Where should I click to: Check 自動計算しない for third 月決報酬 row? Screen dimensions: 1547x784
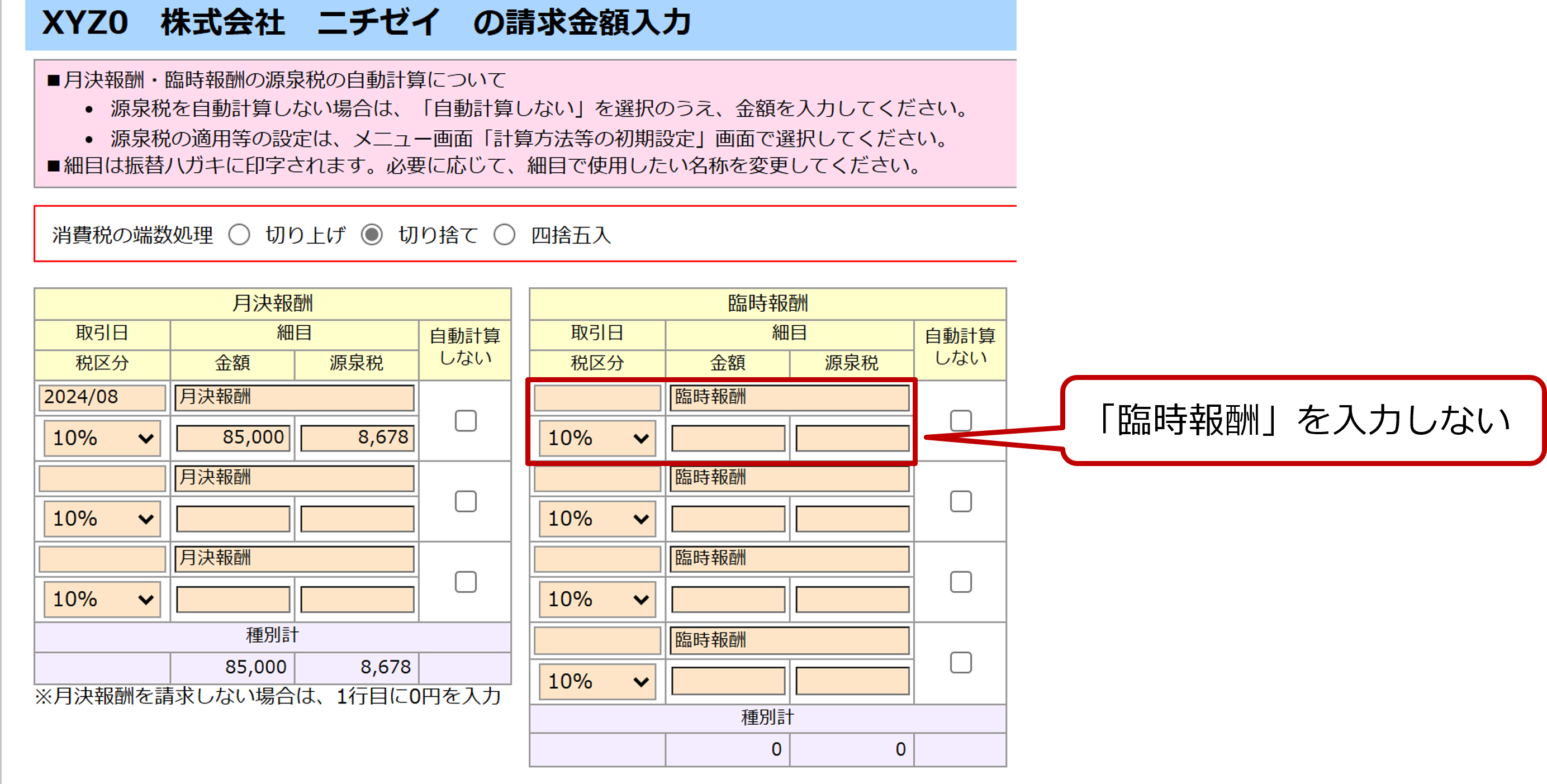coord(466,582)
